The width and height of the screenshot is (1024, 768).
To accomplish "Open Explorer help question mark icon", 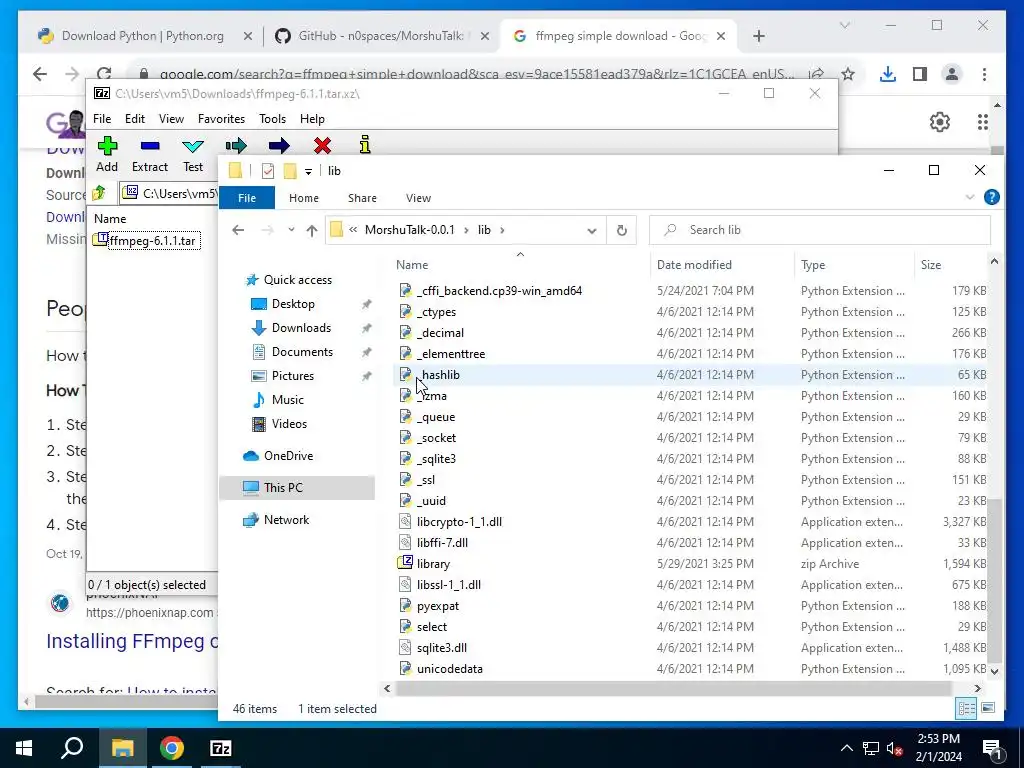I will point(991,197).
